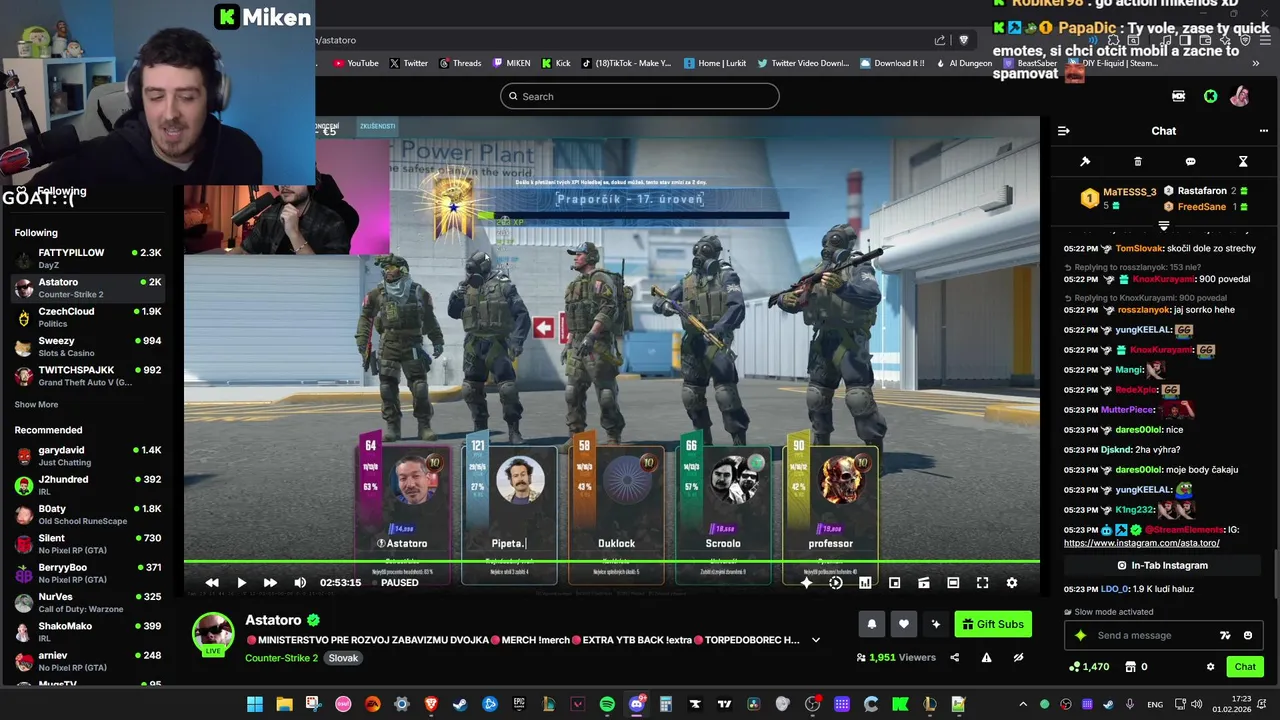The width and height of the screenshot is (1280, 720).
Task: Click Astatoro streamer avatar with LIVE badge
Action: (213, 633)
